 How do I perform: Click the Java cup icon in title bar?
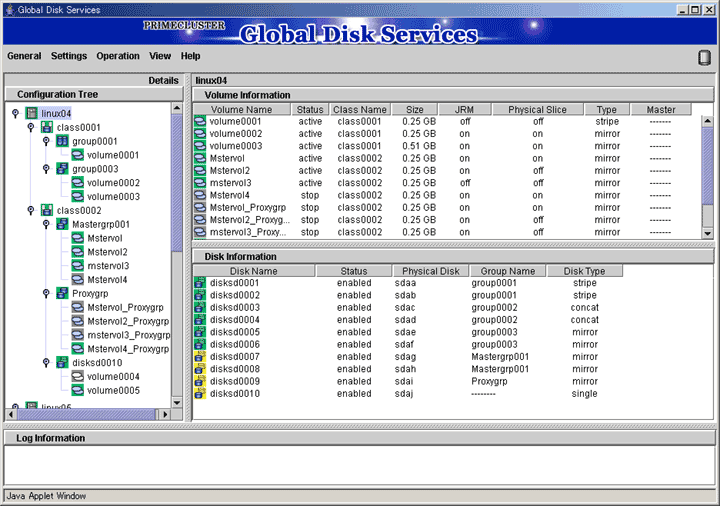coord(9,10)
